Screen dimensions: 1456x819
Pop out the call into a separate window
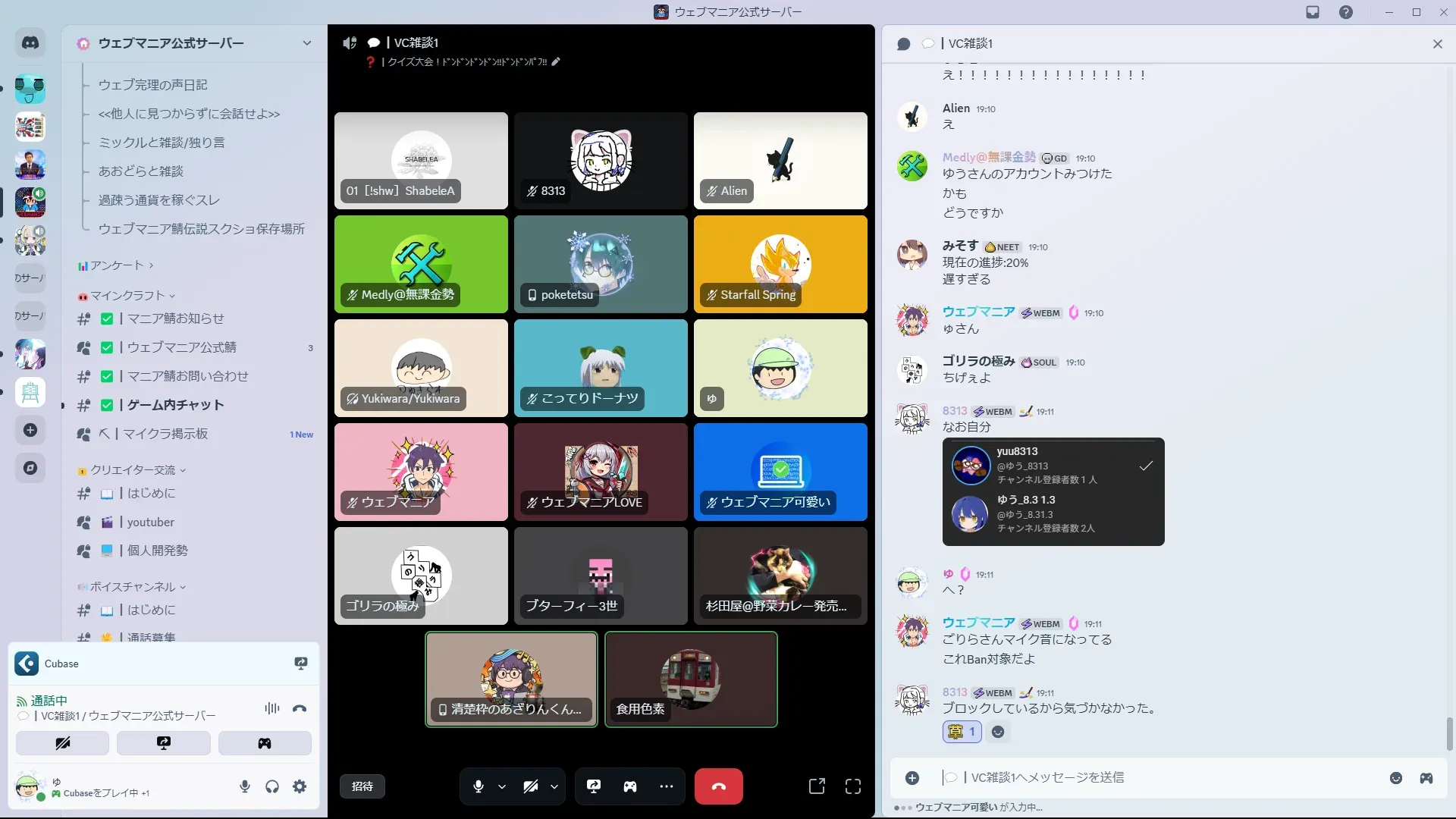click(817, 786)
